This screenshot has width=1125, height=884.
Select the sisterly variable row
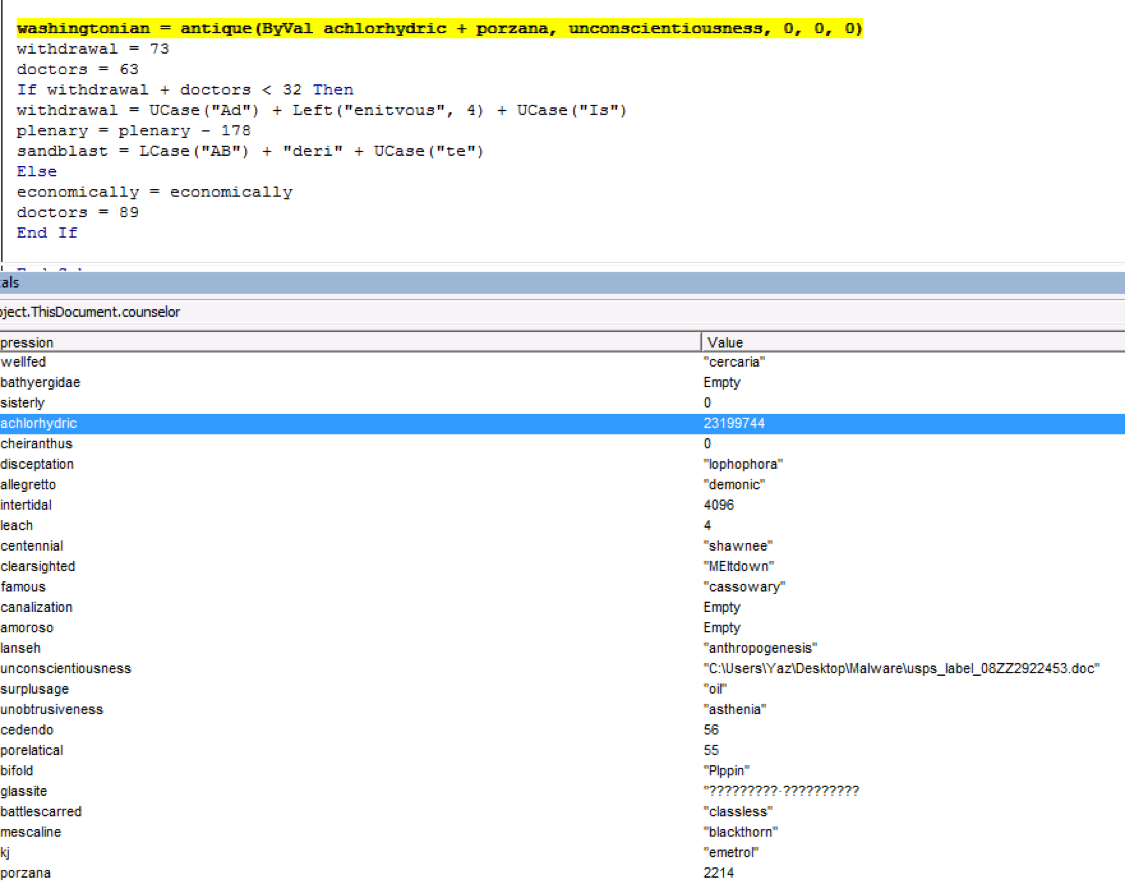pos(562,403)
